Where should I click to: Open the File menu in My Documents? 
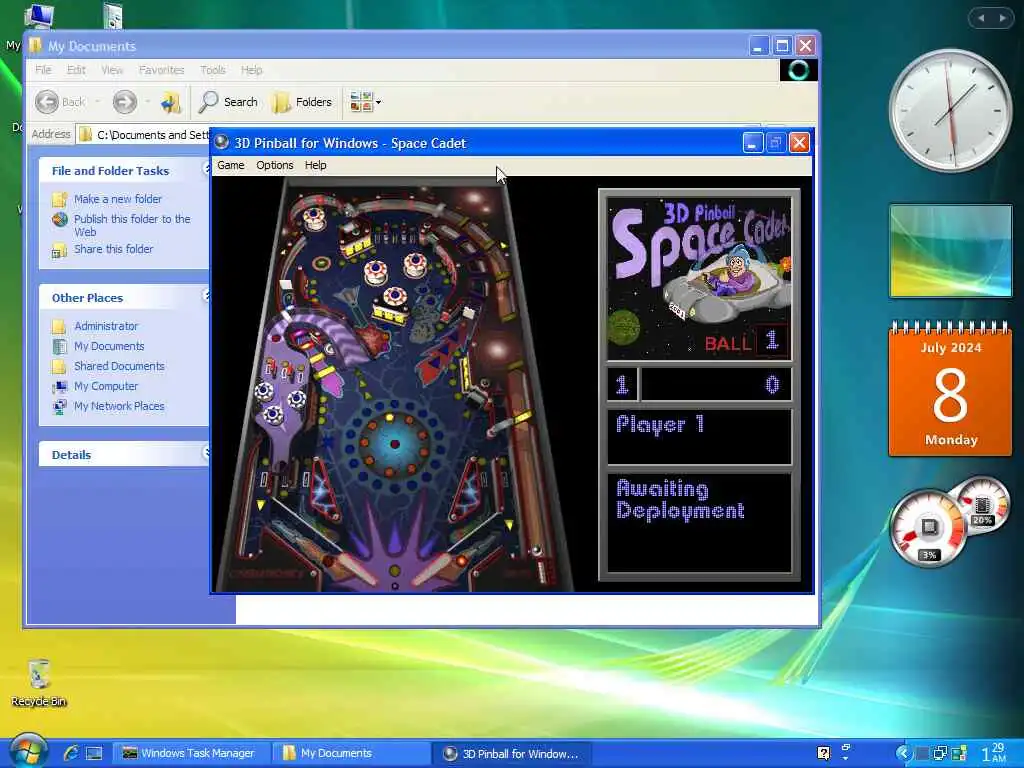(43, 70)
